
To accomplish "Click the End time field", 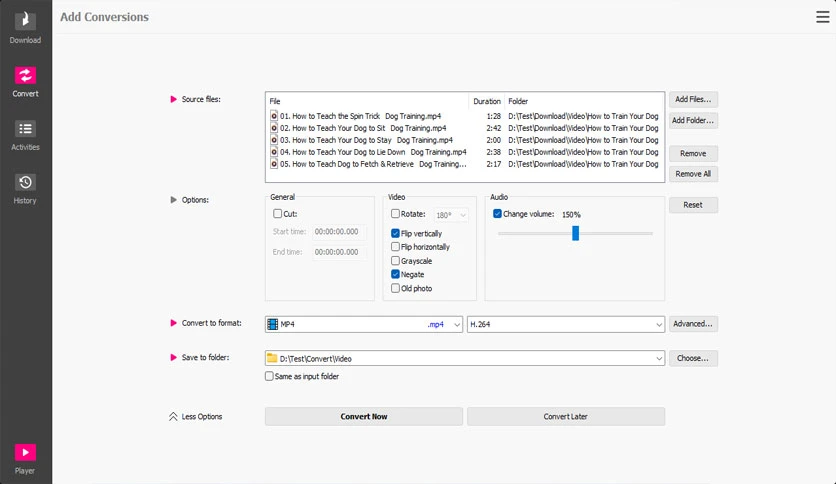I will 339,252.
